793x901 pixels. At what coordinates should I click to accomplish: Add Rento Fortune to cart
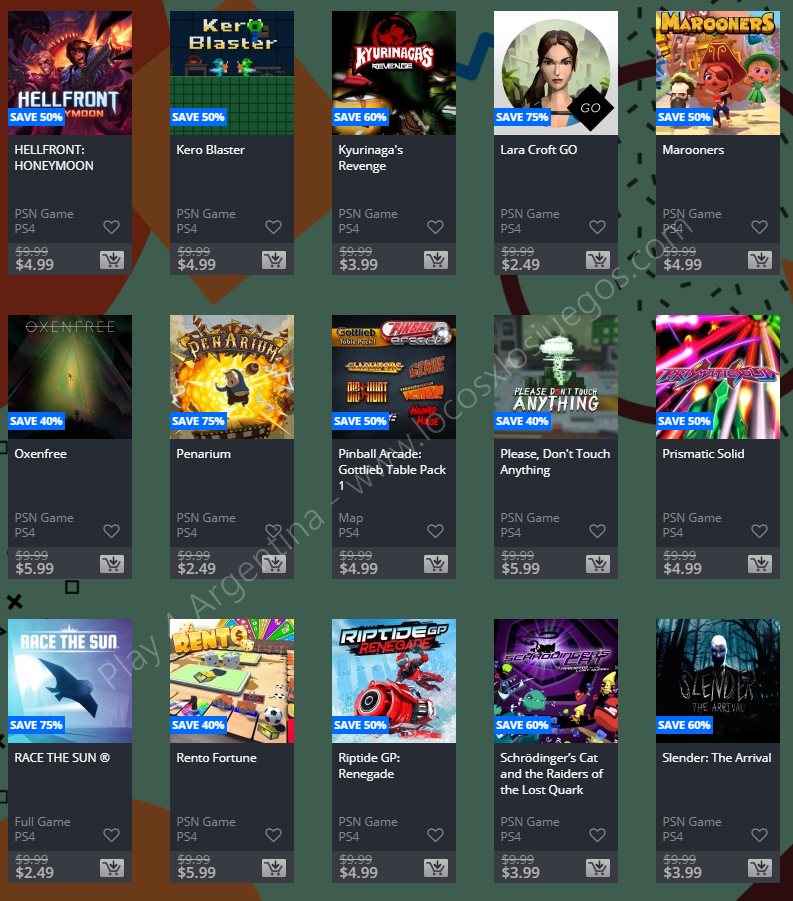pos(273,869)
